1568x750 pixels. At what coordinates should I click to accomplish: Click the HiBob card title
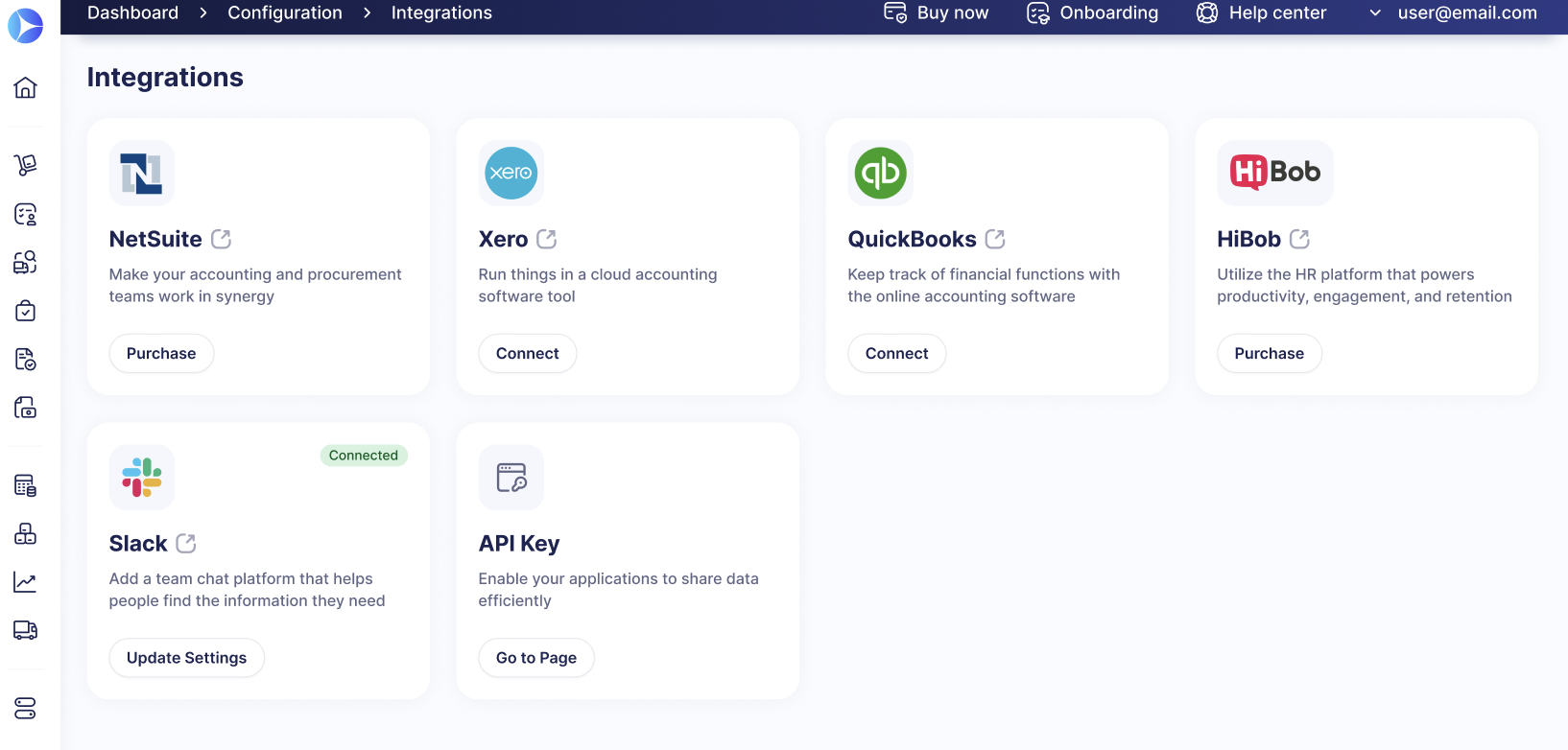pos(1249,239)
